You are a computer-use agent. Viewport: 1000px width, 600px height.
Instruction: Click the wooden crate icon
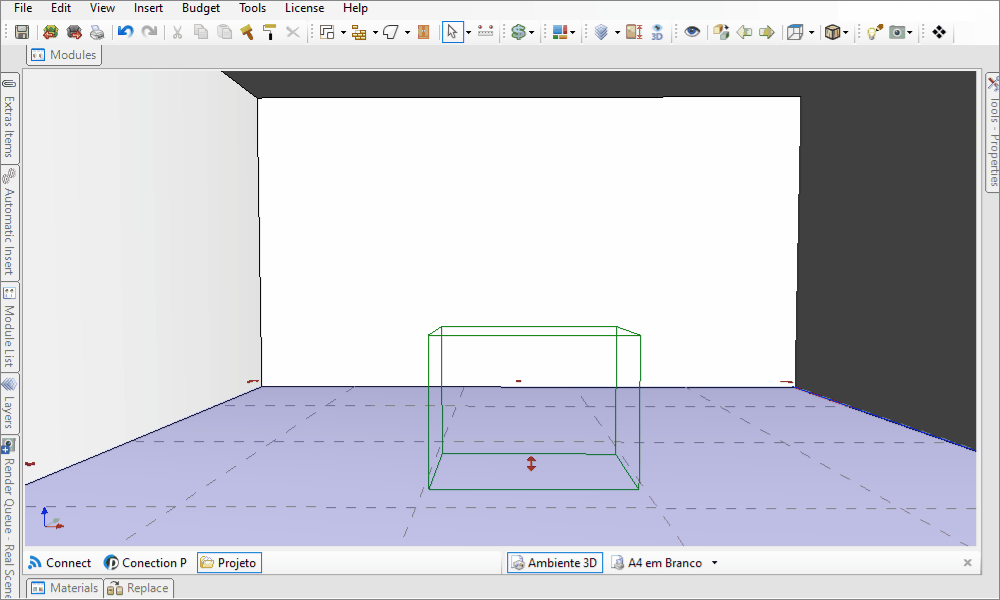pyautogui.click(x=832, y=32)
